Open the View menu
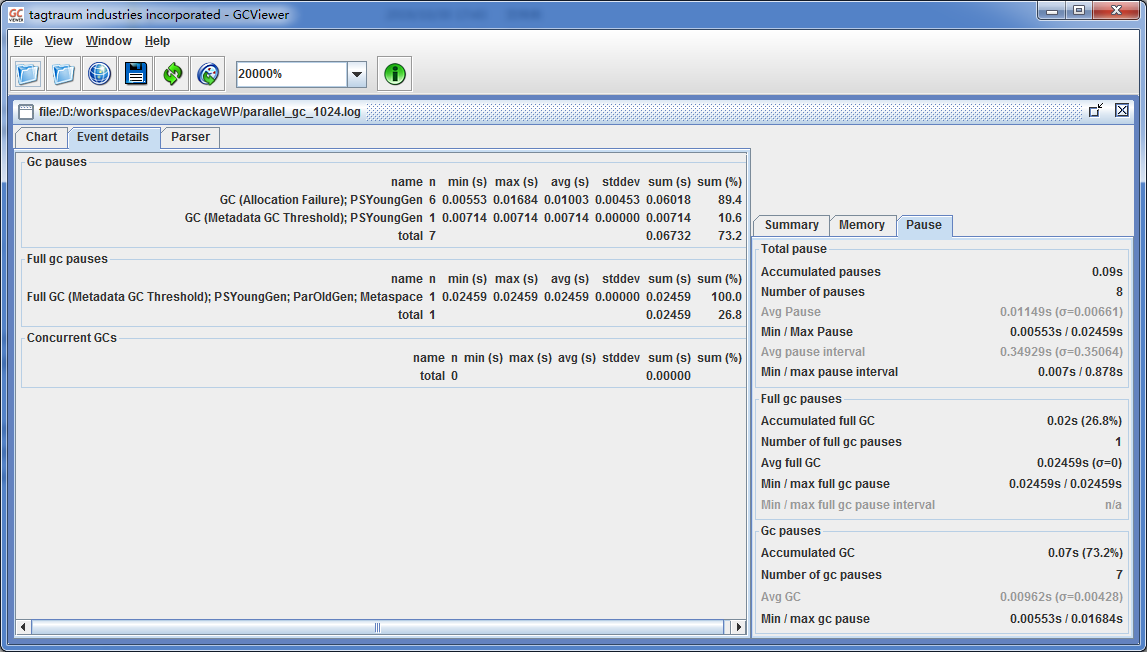 (58, 41)
